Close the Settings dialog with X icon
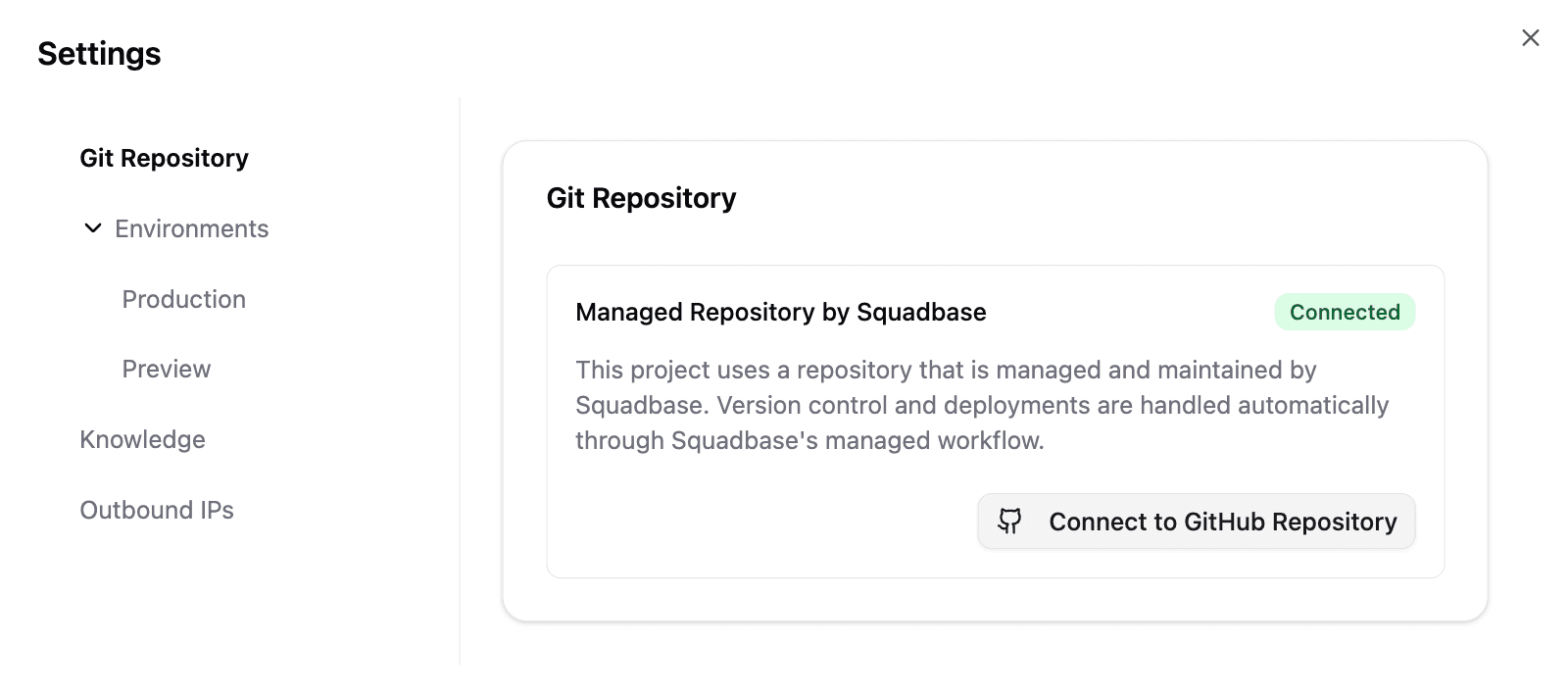1568x698 pixels. pos(1530,37)
